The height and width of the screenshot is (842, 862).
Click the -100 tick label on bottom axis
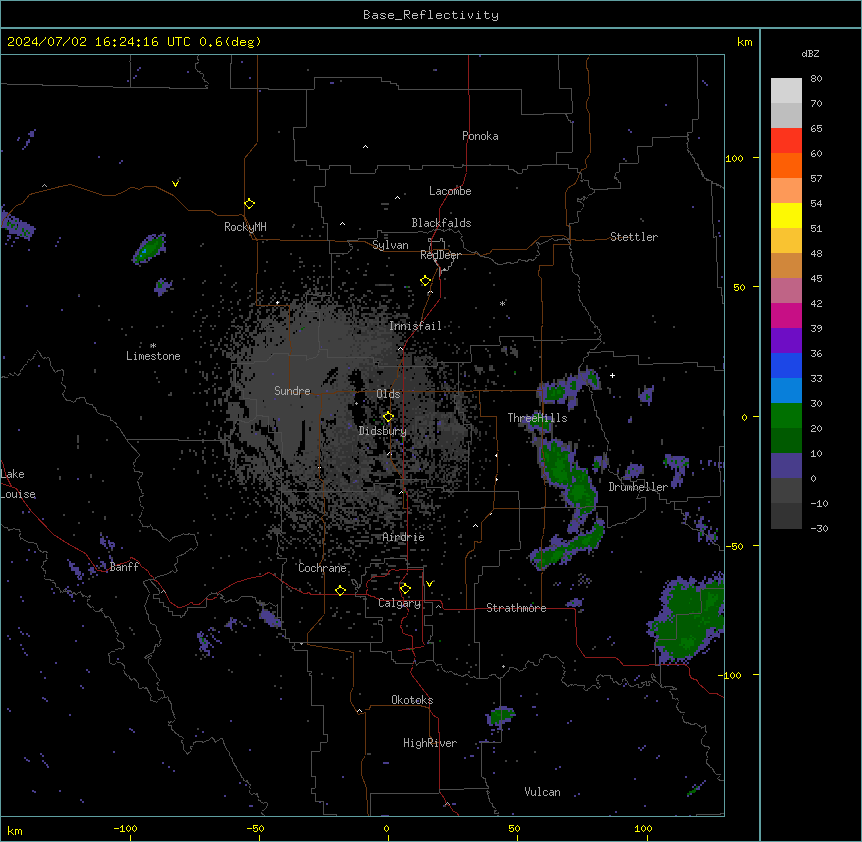tap(125, 828)
